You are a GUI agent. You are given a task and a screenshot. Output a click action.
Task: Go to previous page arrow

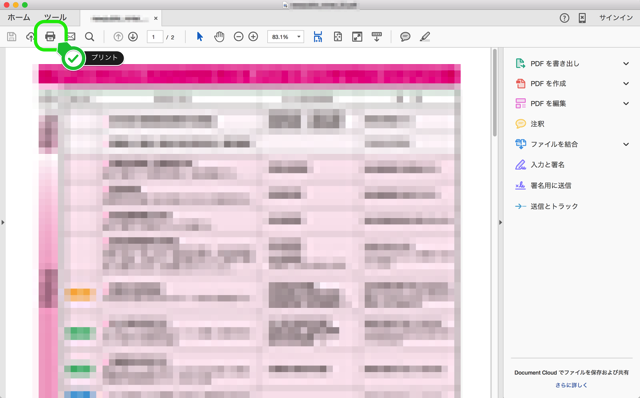pyautogui.click(x=118, y=37)
